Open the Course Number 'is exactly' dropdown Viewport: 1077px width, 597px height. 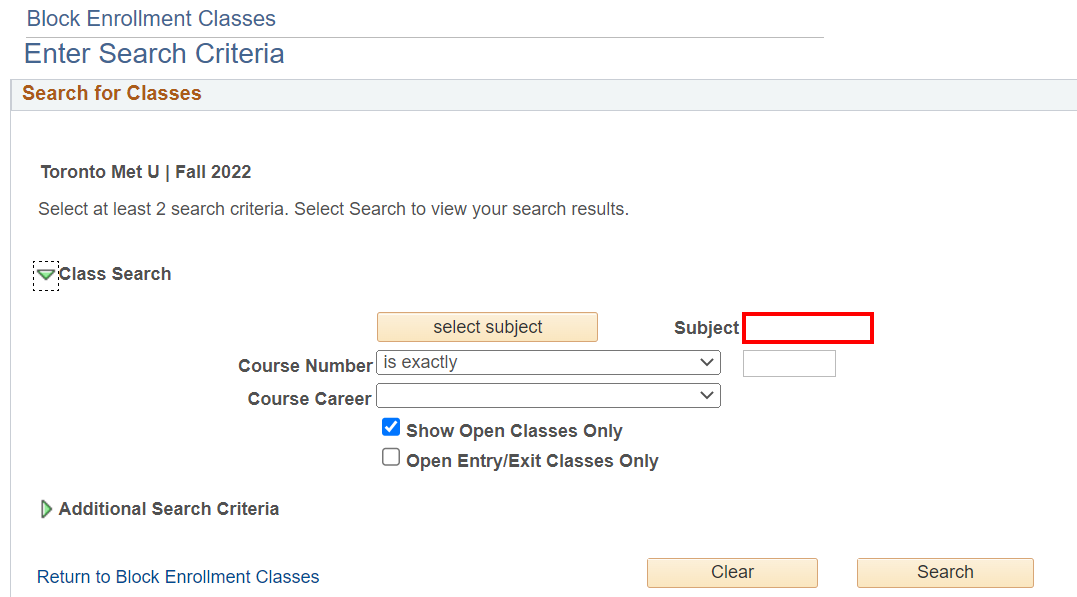(548, 363)
